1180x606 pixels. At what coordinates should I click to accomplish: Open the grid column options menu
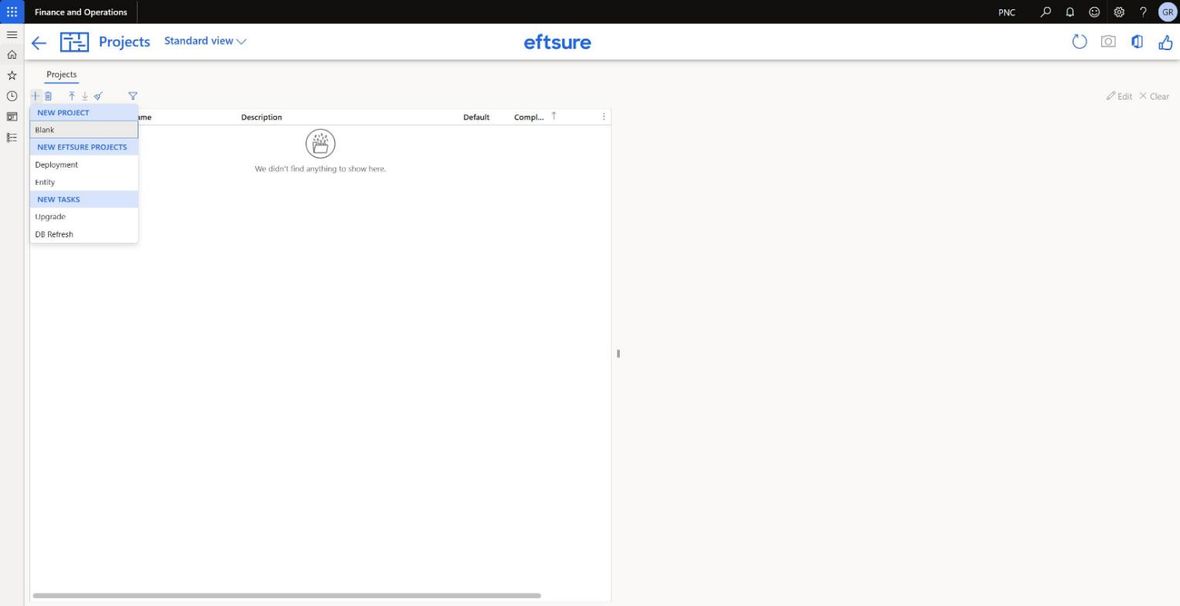pos(604,117)
